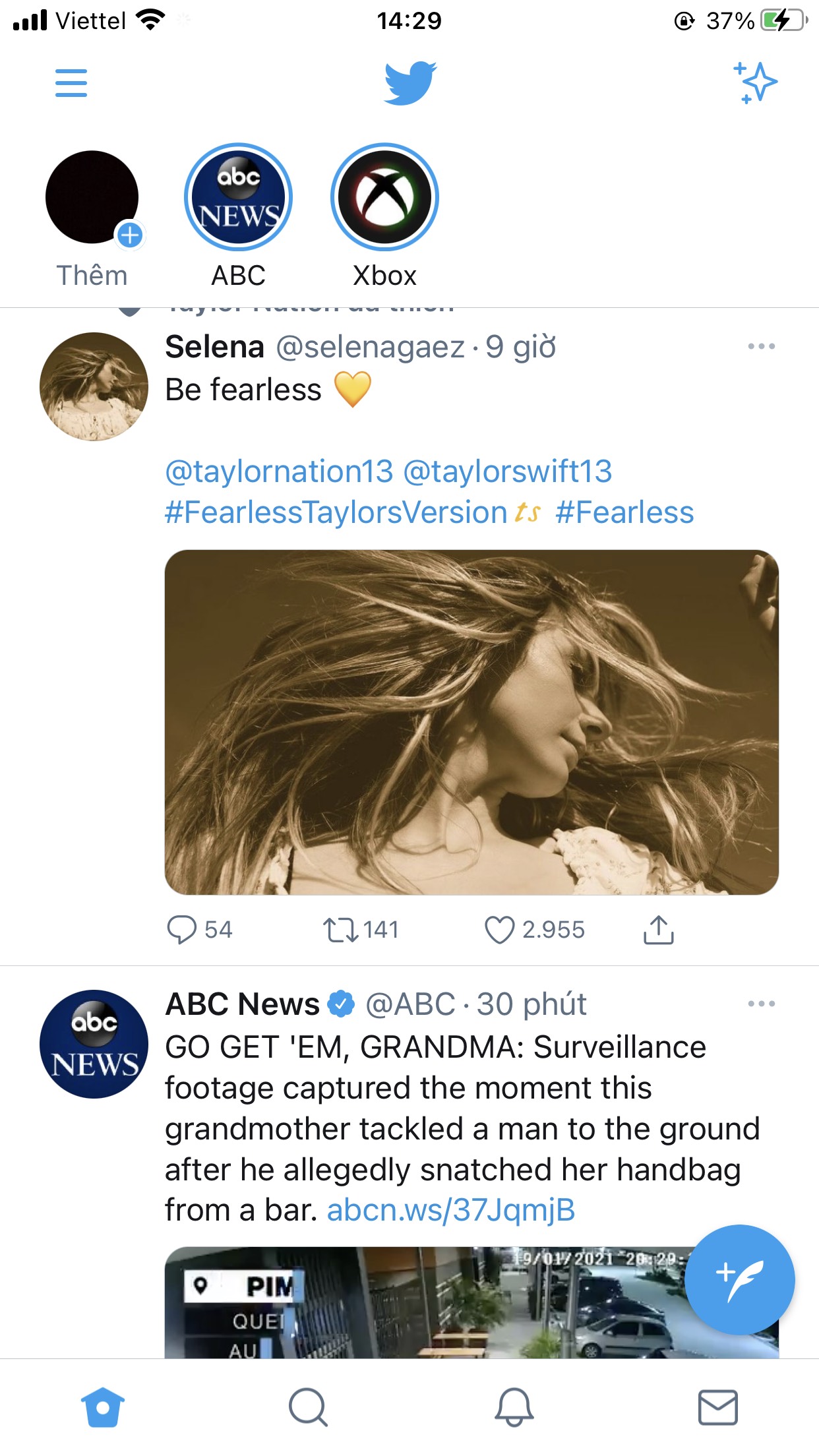
Task: Switch to the Search tab
Action: click(308, 1407)
